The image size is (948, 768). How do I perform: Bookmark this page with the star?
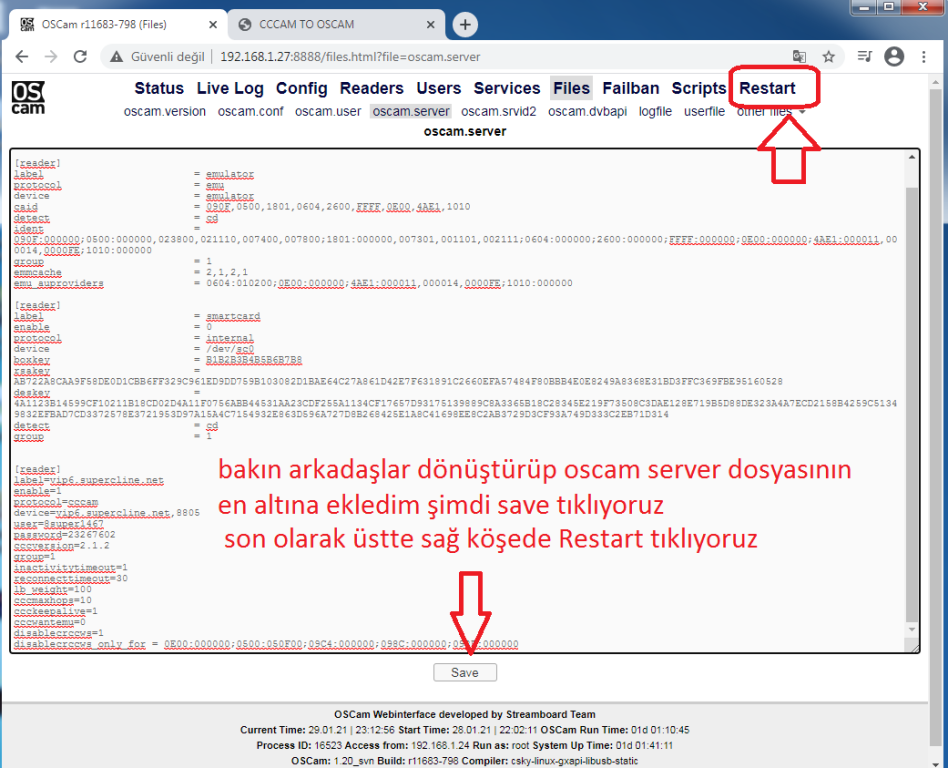[x=828, y=57]
